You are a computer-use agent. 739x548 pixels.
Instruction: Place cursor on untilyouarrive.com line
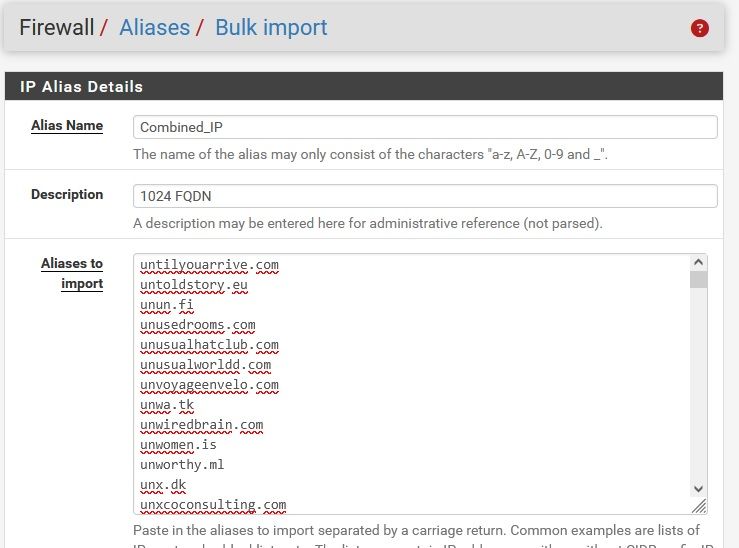click(x=209, y=265)
